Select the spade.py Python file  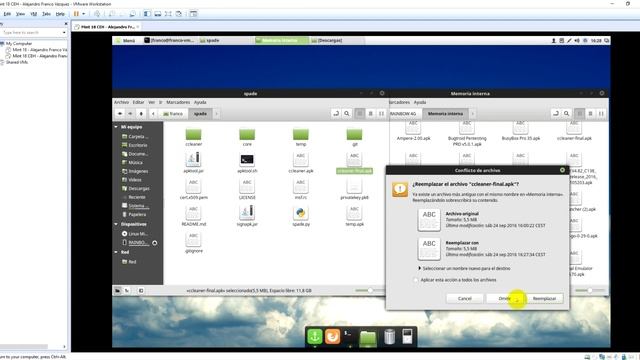click(301, 216)
